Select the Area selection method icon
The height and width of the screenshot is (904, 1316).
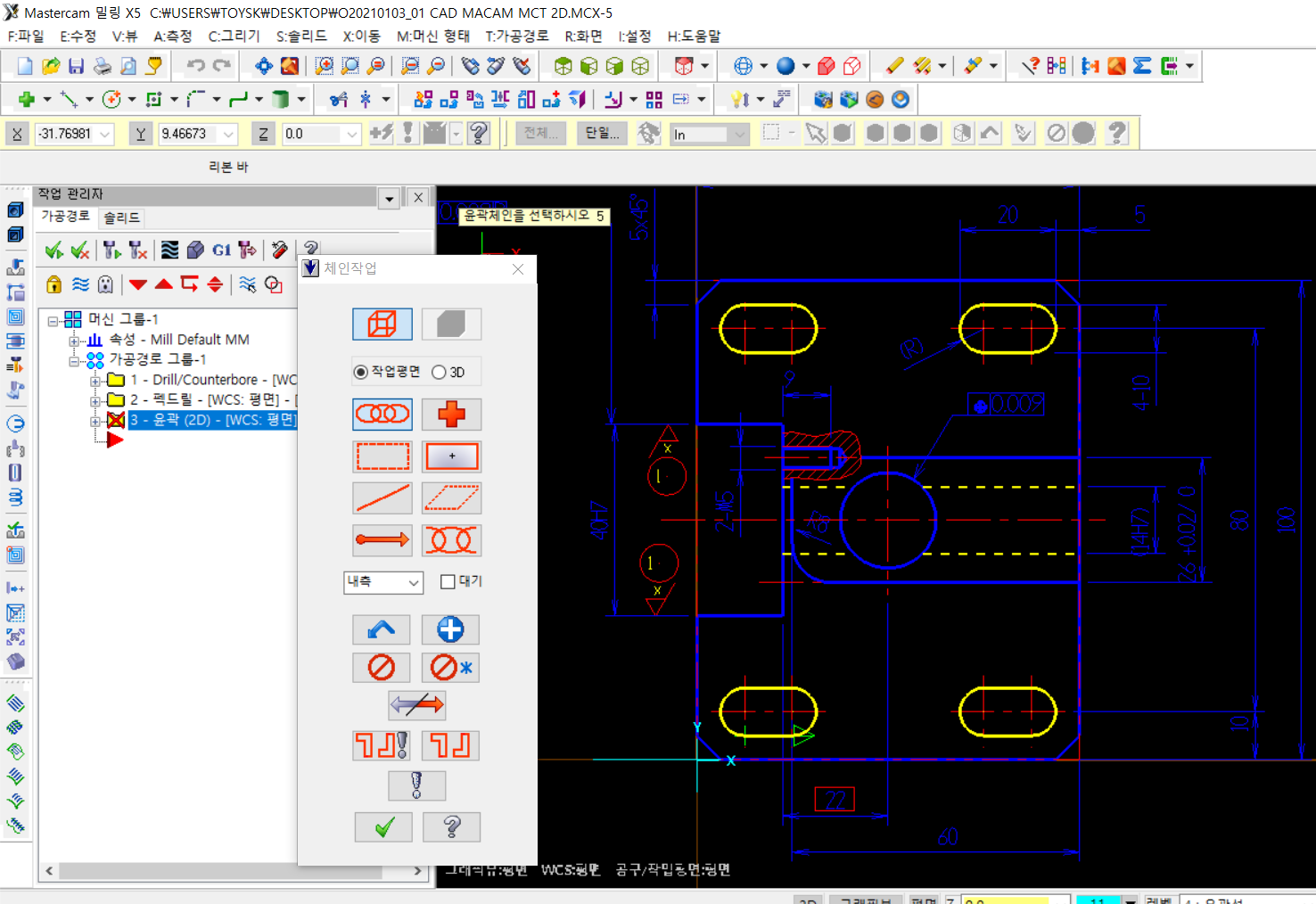[x=451, y=456]
